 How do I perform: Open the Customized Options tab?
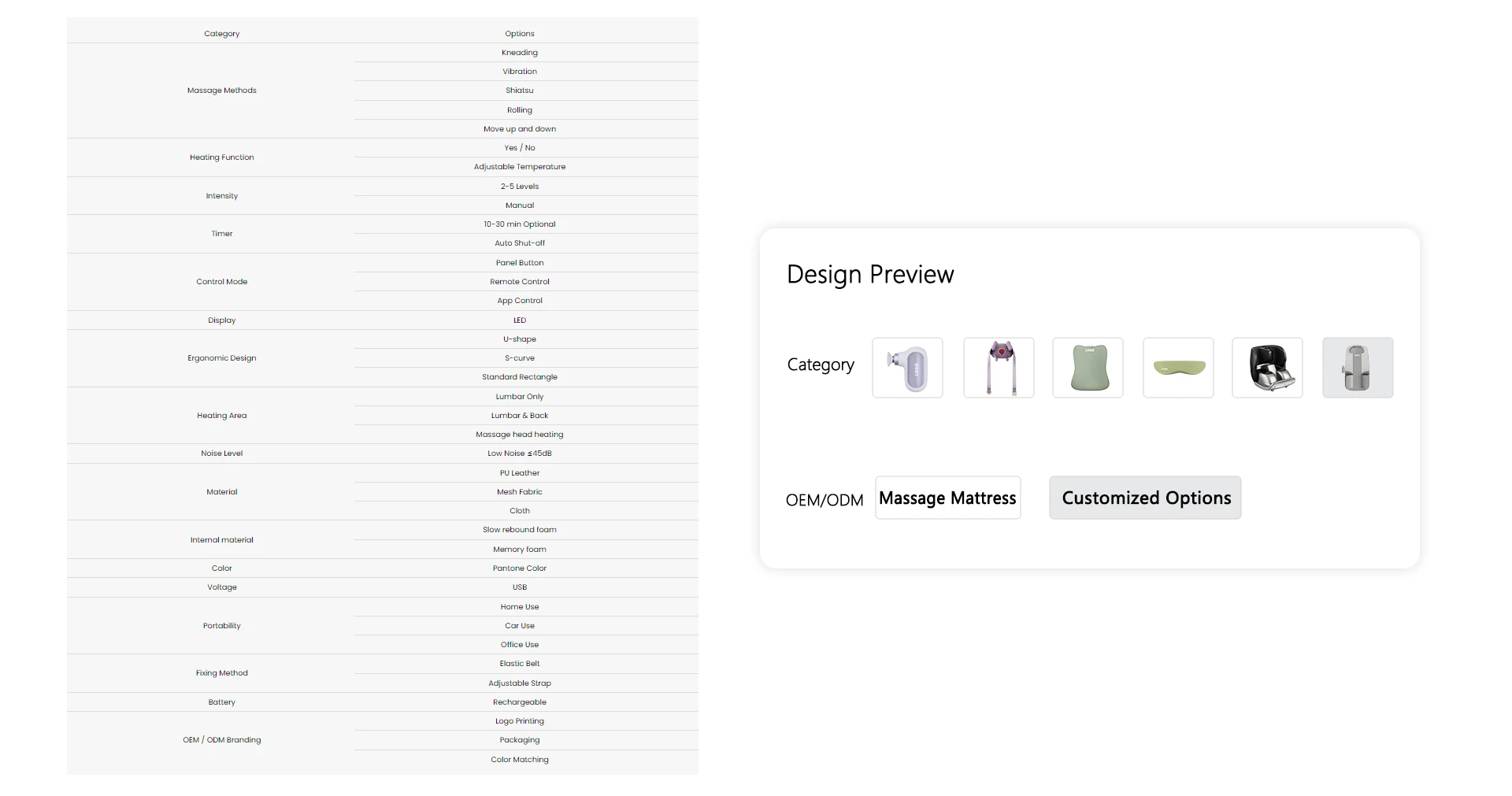pos(1145,498)
